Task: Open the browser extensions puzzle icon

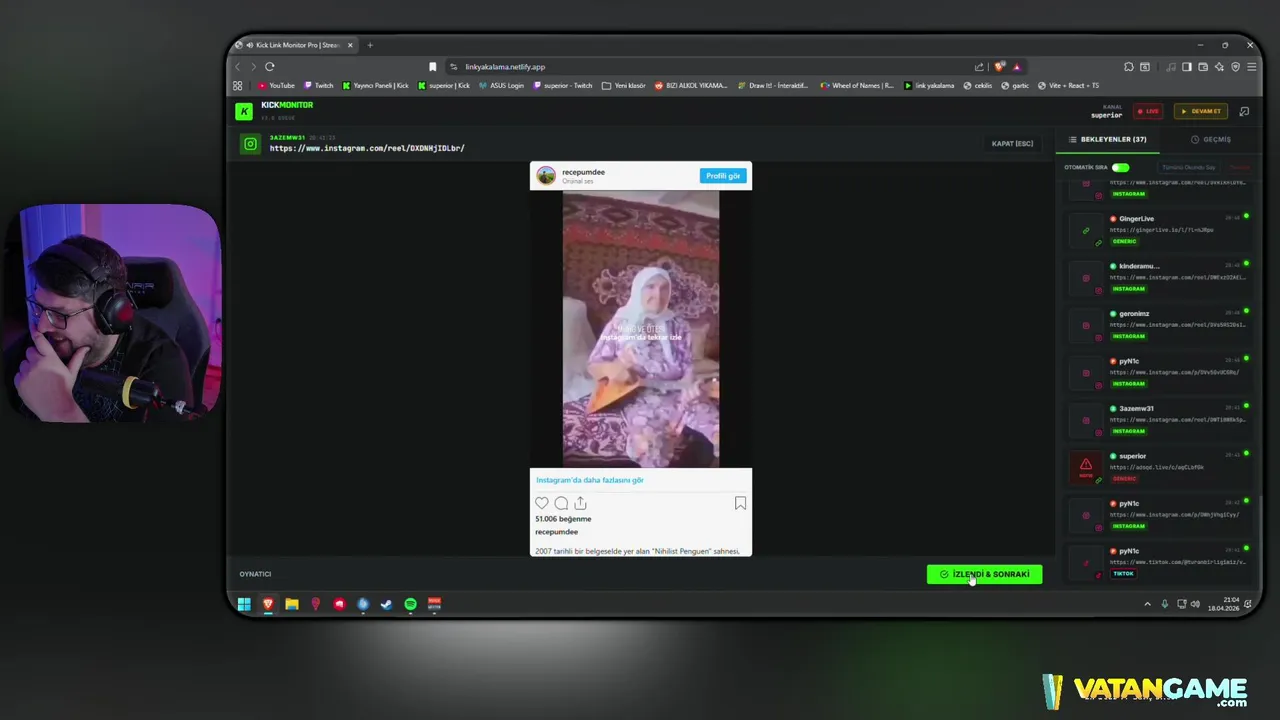Action: click(1129, 67)
